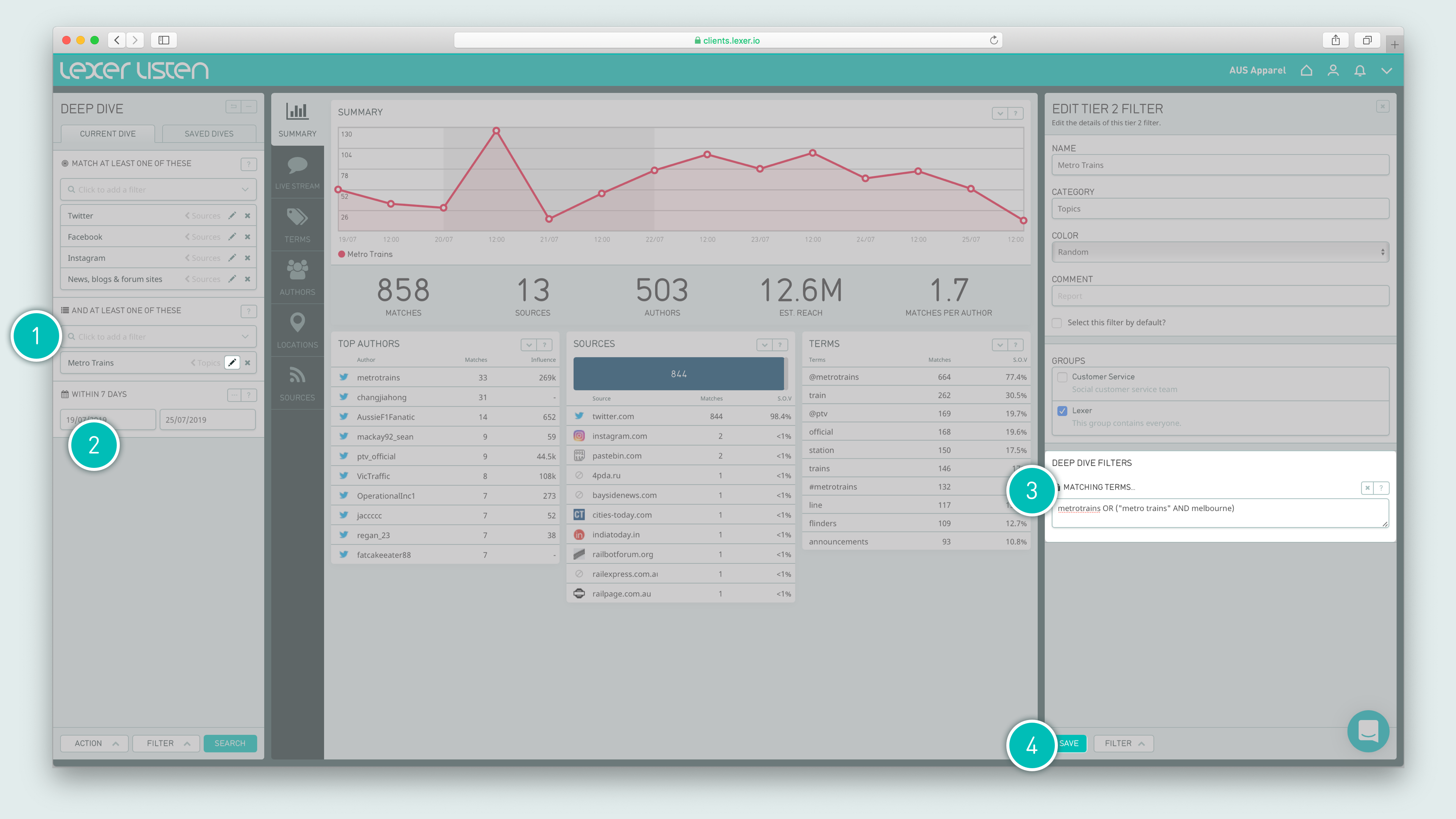Select twitter.com source row
Screen dimensions: 1456x819
tap(681, 417)
